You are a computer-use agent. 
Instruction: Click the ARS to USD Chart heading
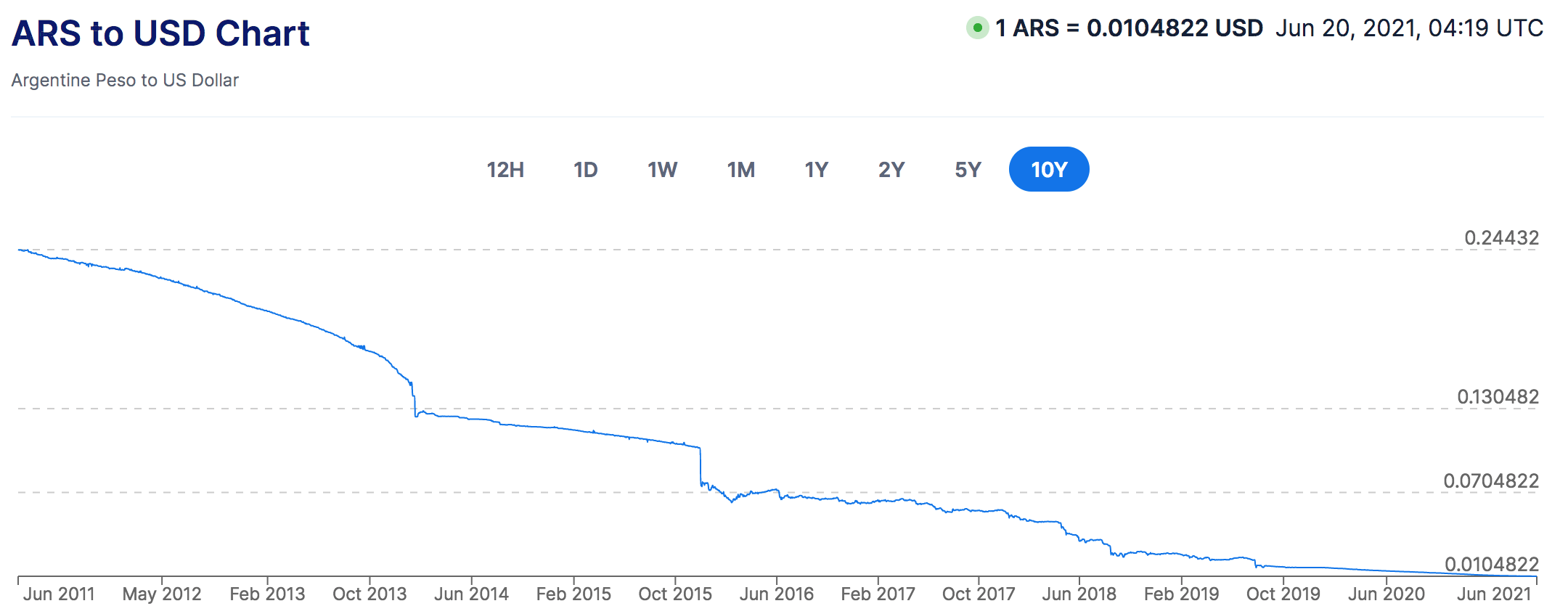tap(161, 33)
